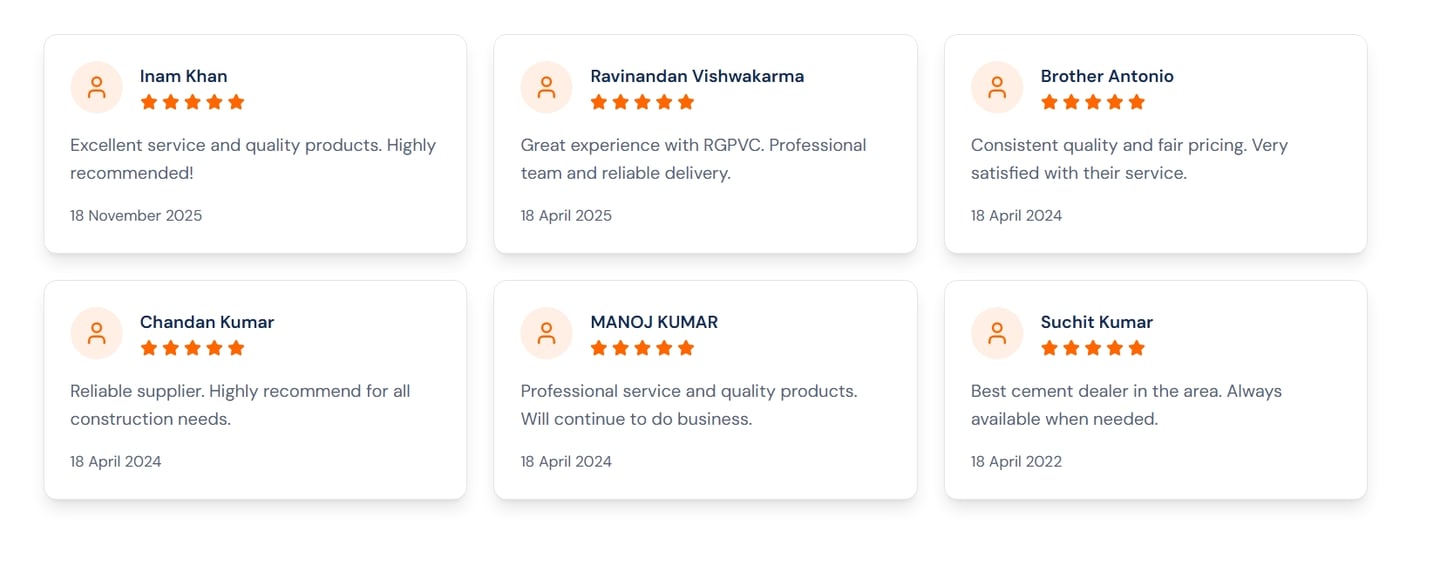The height and width of the screenshot is (587, 1440).
Task: Click the date 18 November 2025
Action: click(x=136, y=215)
